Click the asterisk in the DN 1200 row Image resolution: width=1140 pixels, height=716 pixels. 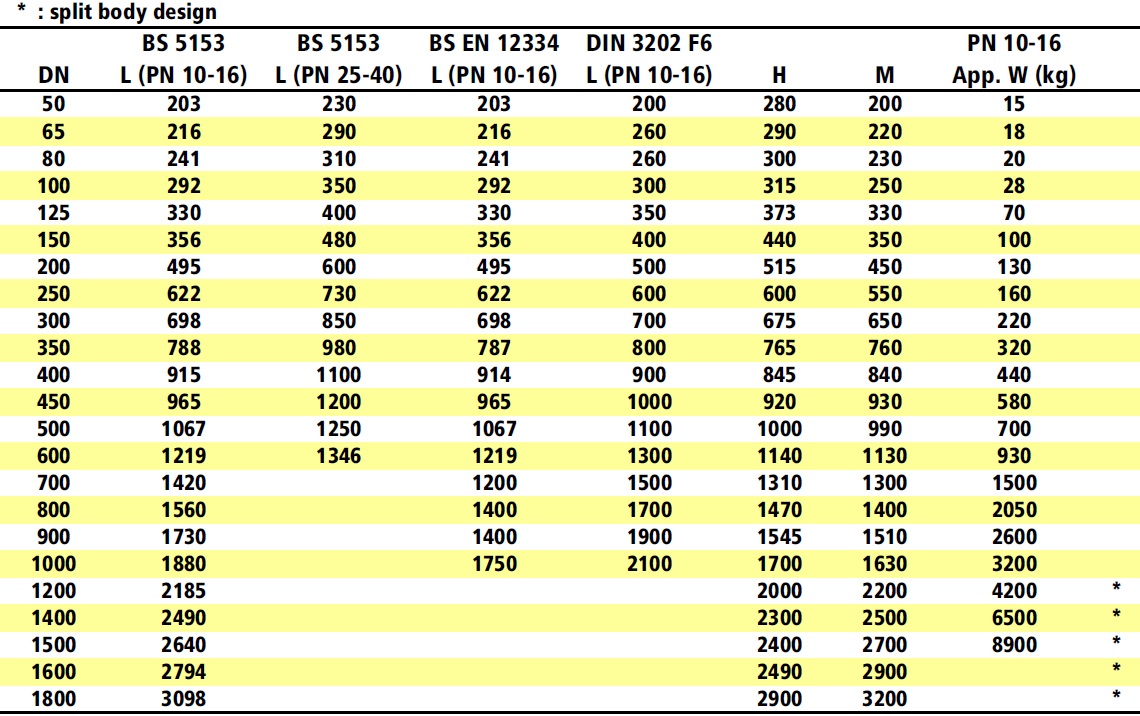tap(1116, 587)
